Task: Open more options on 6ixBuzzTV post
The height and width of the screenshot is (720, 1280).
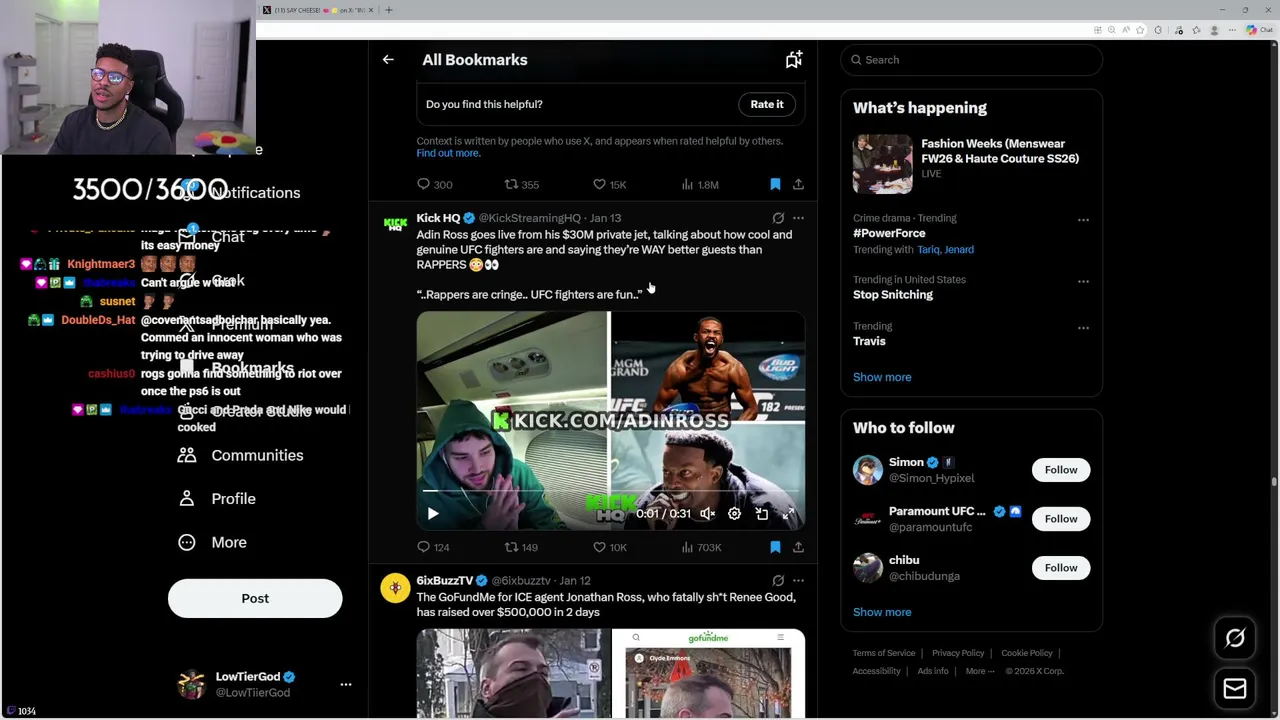Action: 798,581
